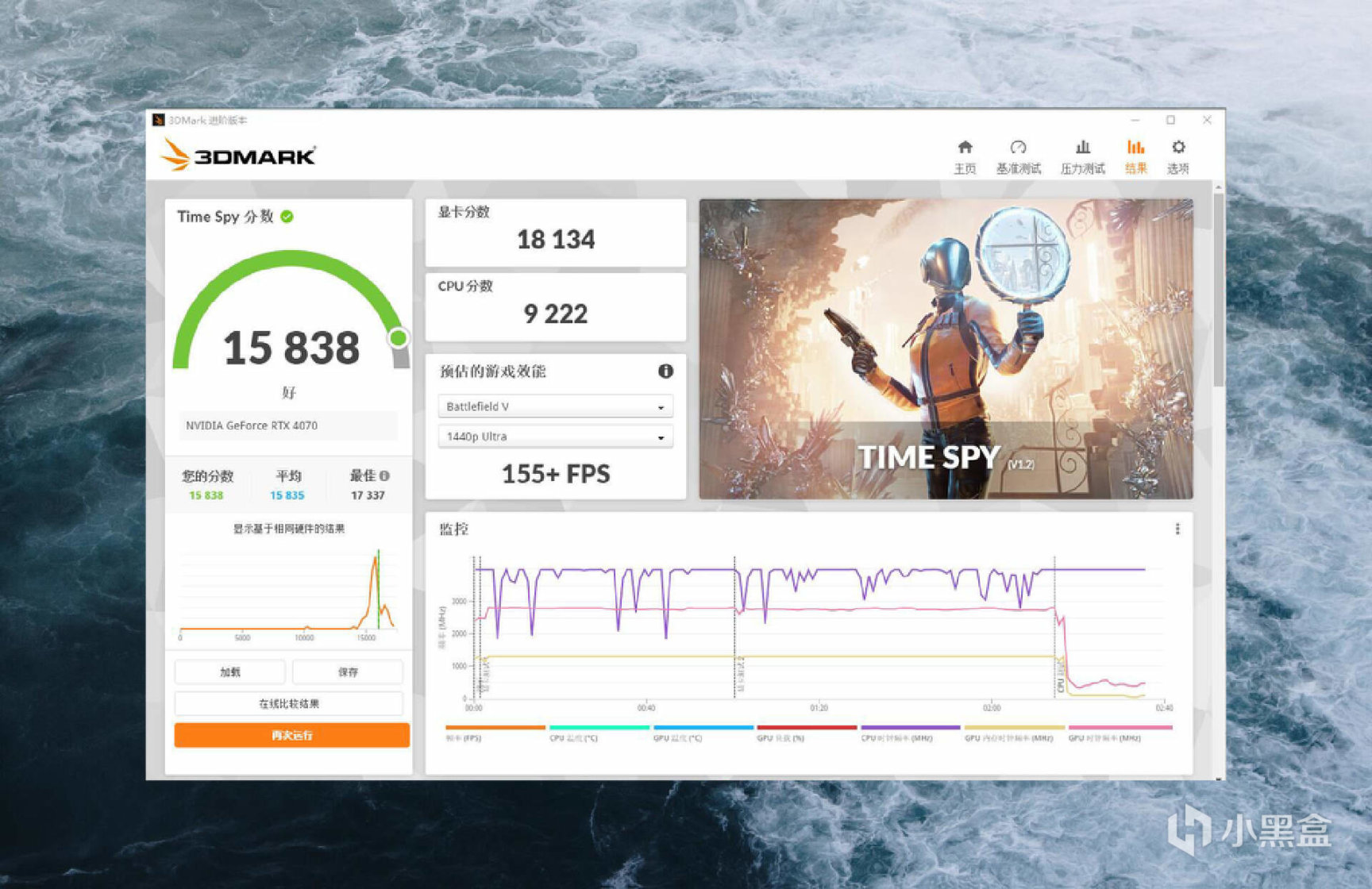Click the main score 15 838
Viewport: 1372px width, 889px height.
pos(291,348)
